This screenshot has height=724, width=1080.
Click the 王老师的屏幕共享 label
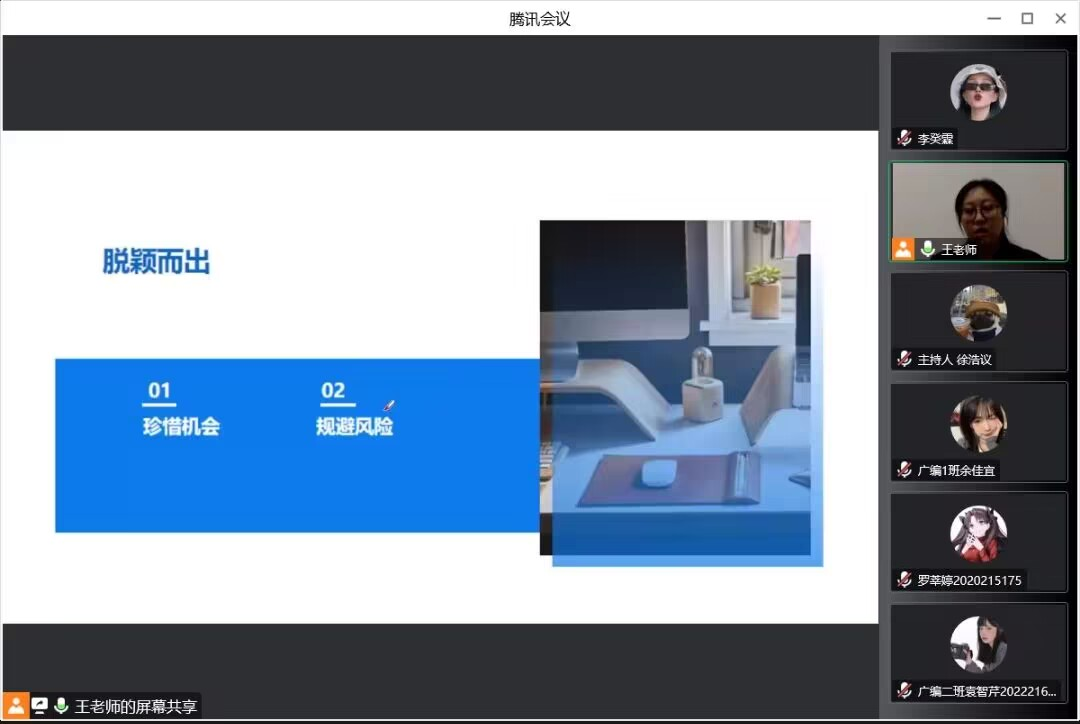(136, 706)
